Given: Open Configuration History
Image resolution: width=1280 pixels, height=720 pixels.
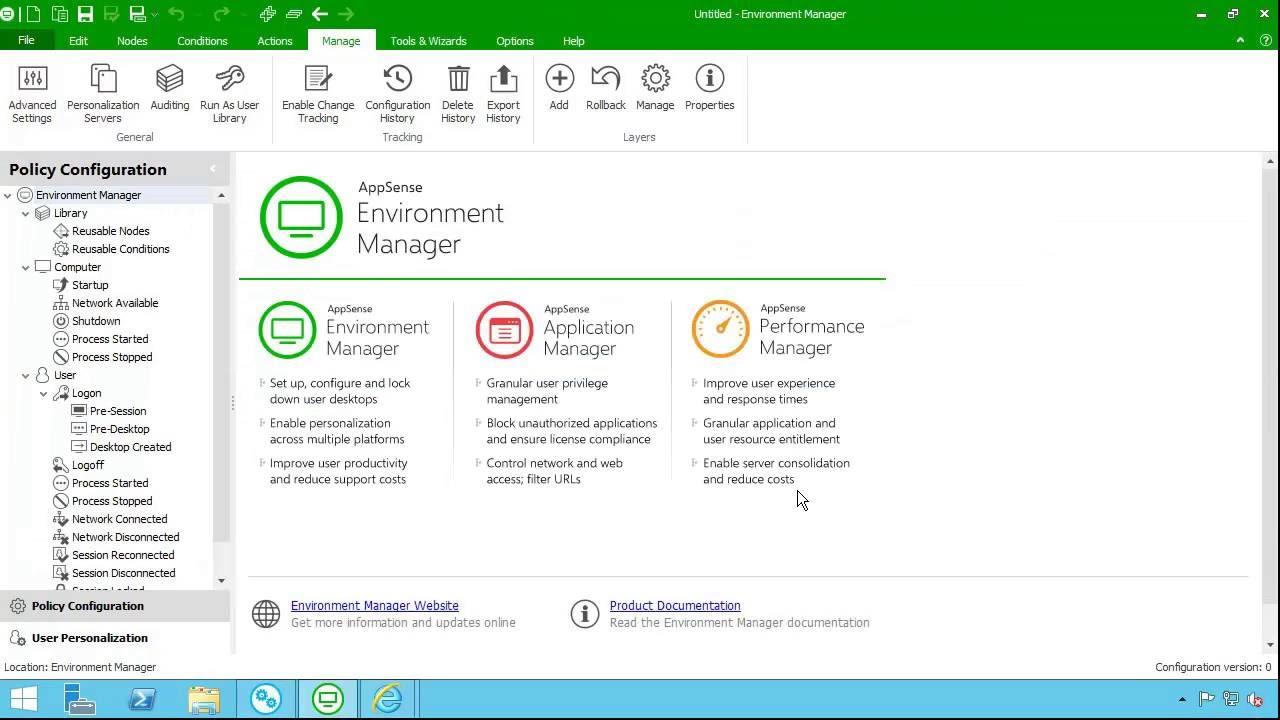Looking at the screenshot, I should pos(398,94).
